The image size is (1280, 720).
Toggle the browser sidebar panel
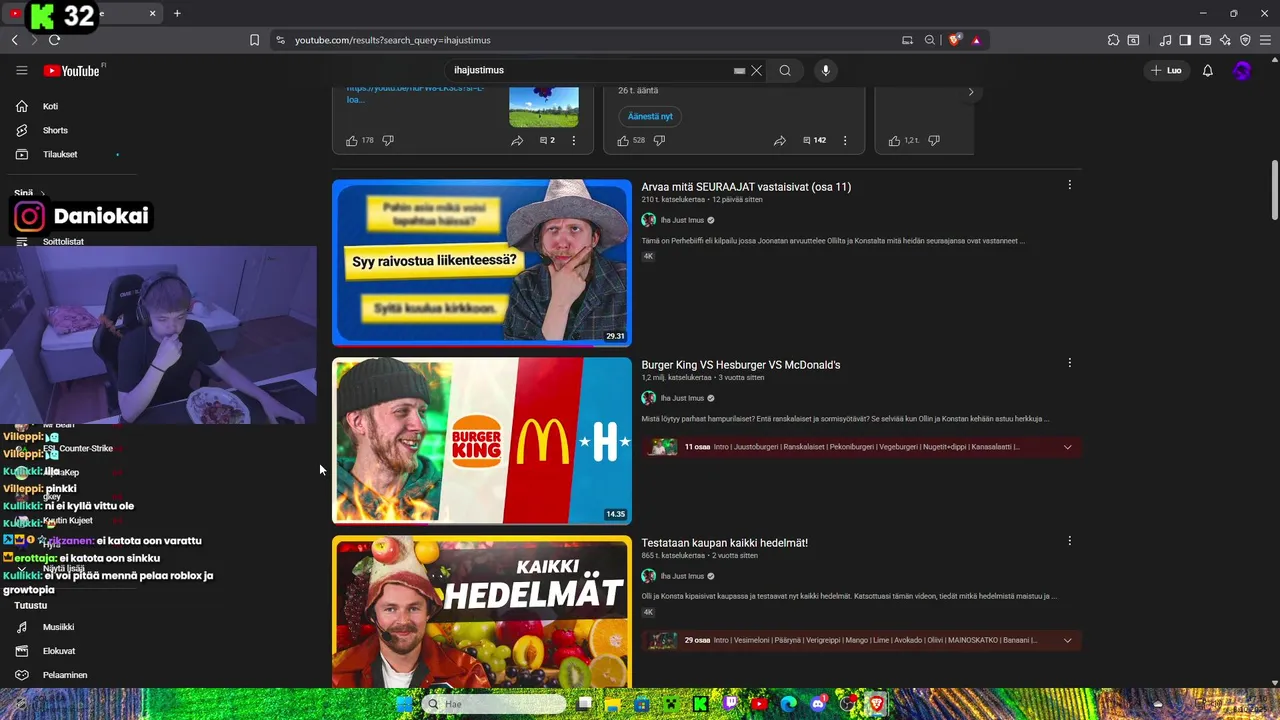1185,40
